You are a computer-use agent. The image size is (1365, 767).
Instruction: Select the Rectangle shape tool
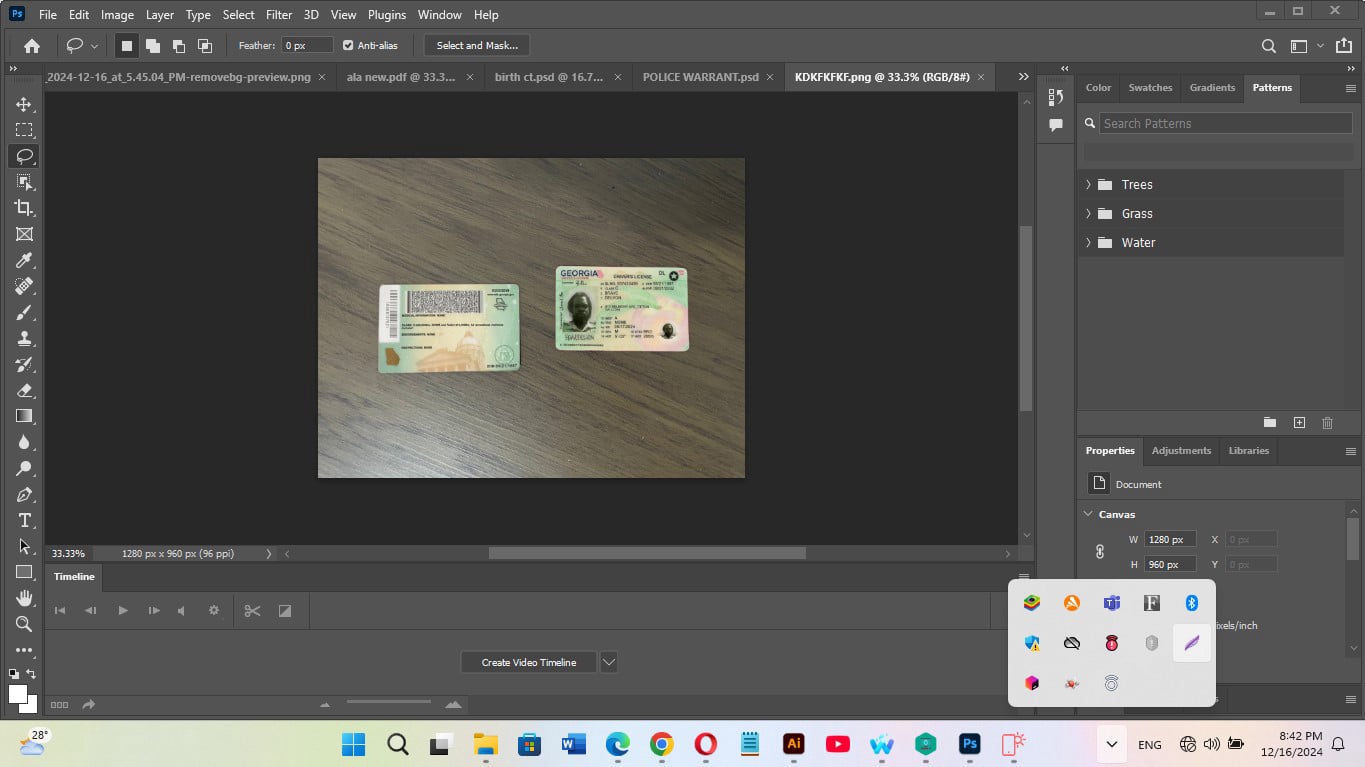[24, 572]
